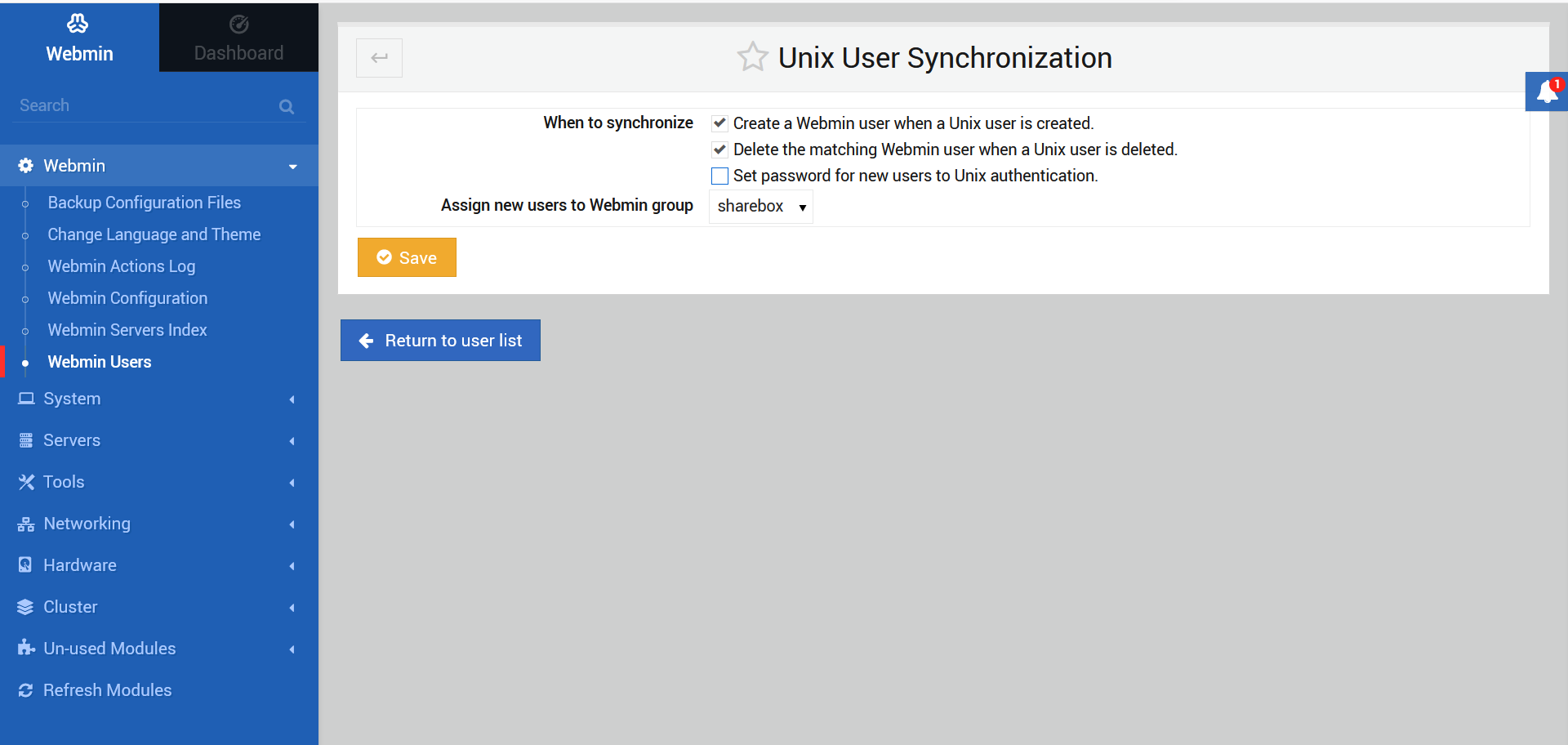
Task: Click the Webmin logo icon
Action: pyautogui.click(x=78, y=23)
